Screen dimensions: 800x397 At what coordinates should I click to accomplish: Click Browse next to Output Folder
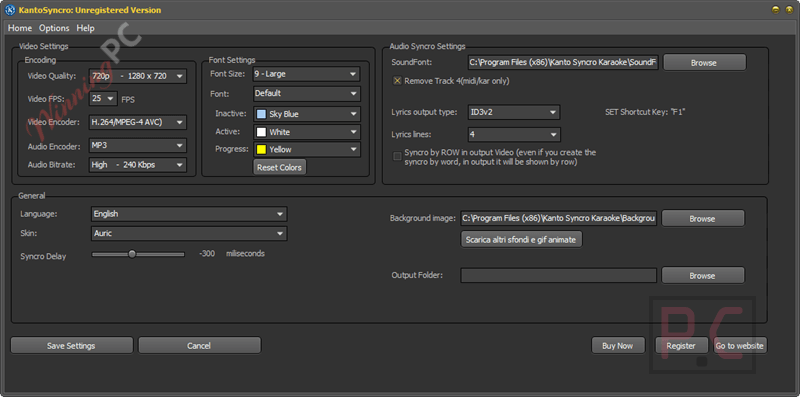(x=703, y=276)
